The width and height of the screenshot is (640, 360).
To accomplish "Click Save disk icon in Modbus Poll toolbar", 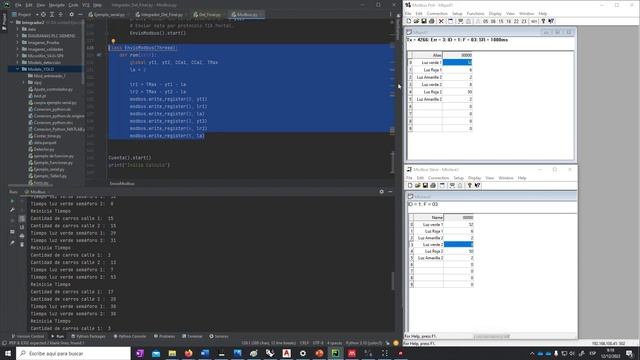I will (x=424, y=21).
